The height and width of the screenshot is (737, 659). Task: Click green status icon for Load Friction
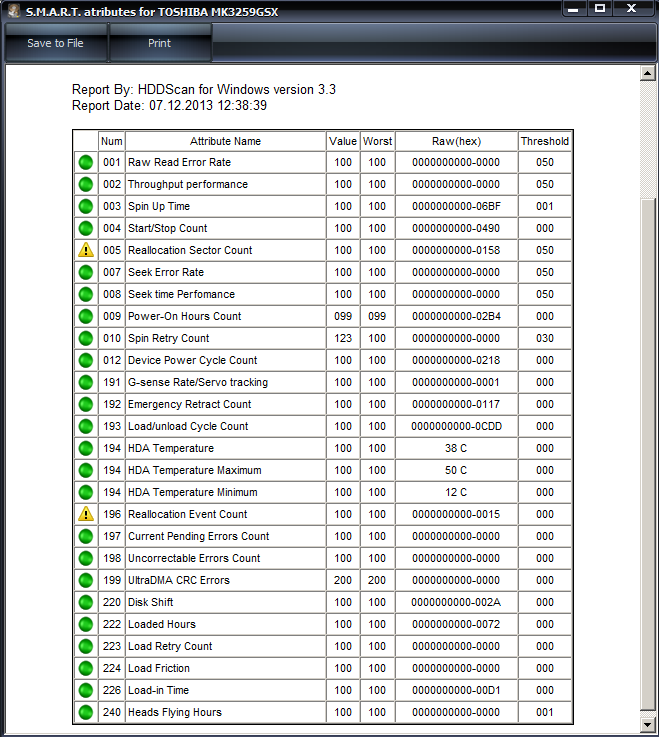pos(86,668)
